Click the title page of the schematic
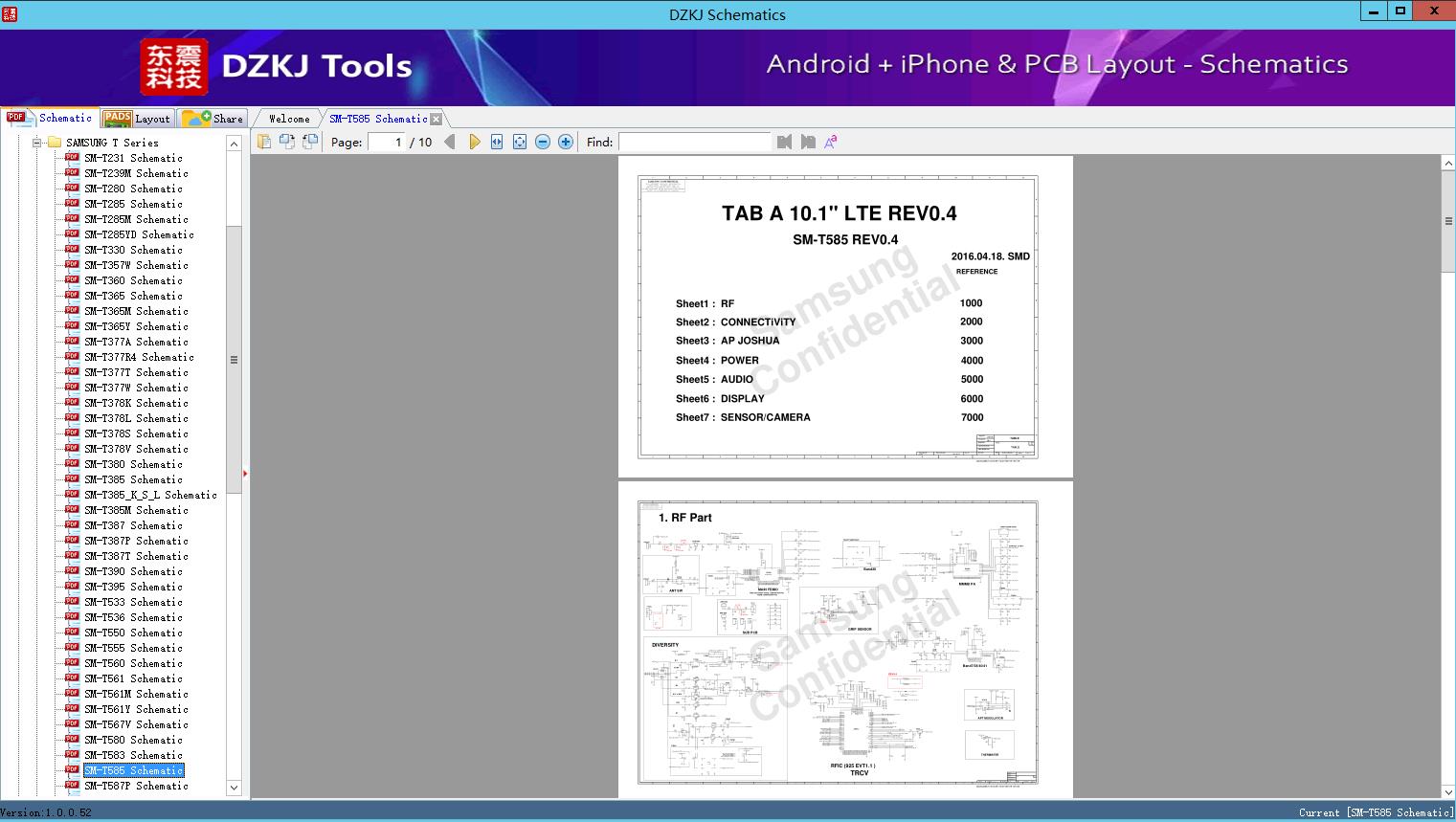Image resolution: width=1456 pixels, height=822 pixels. (845, 317)
